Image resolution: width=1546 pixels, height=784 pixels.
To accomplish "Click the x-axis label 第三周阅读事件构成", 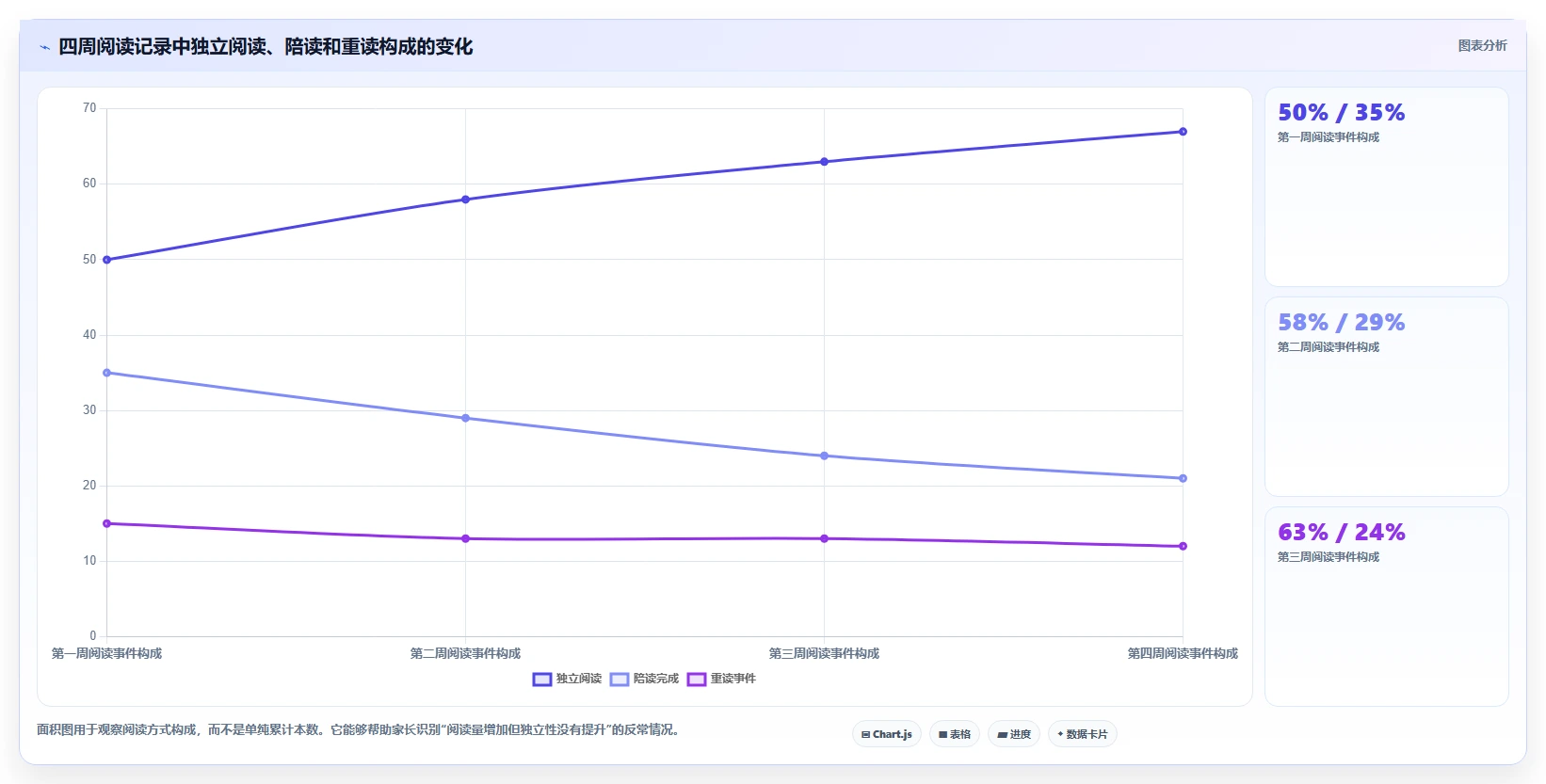I will pos(824,653).
